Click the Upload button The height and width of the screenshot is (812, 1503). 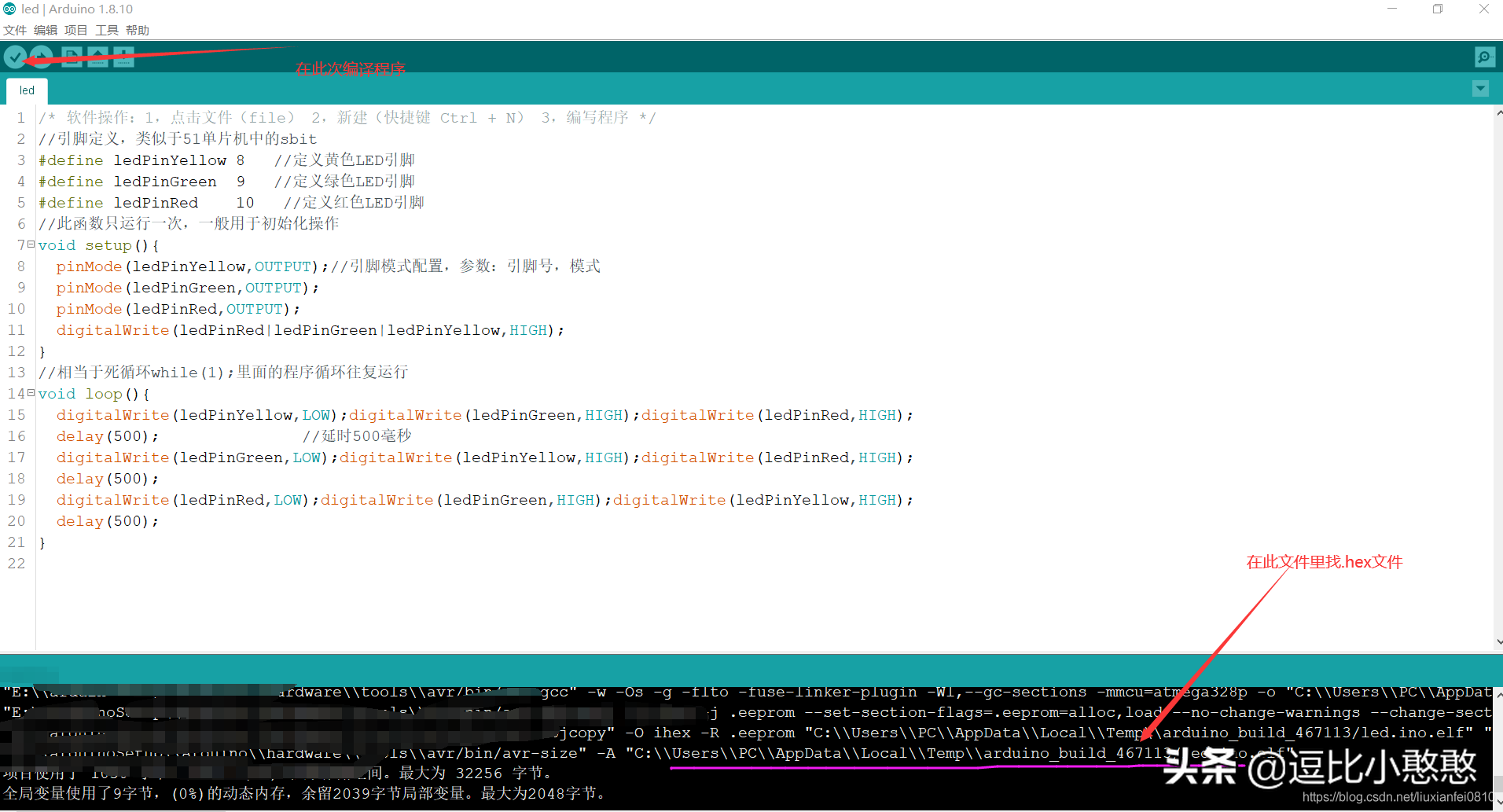(40, 57)
